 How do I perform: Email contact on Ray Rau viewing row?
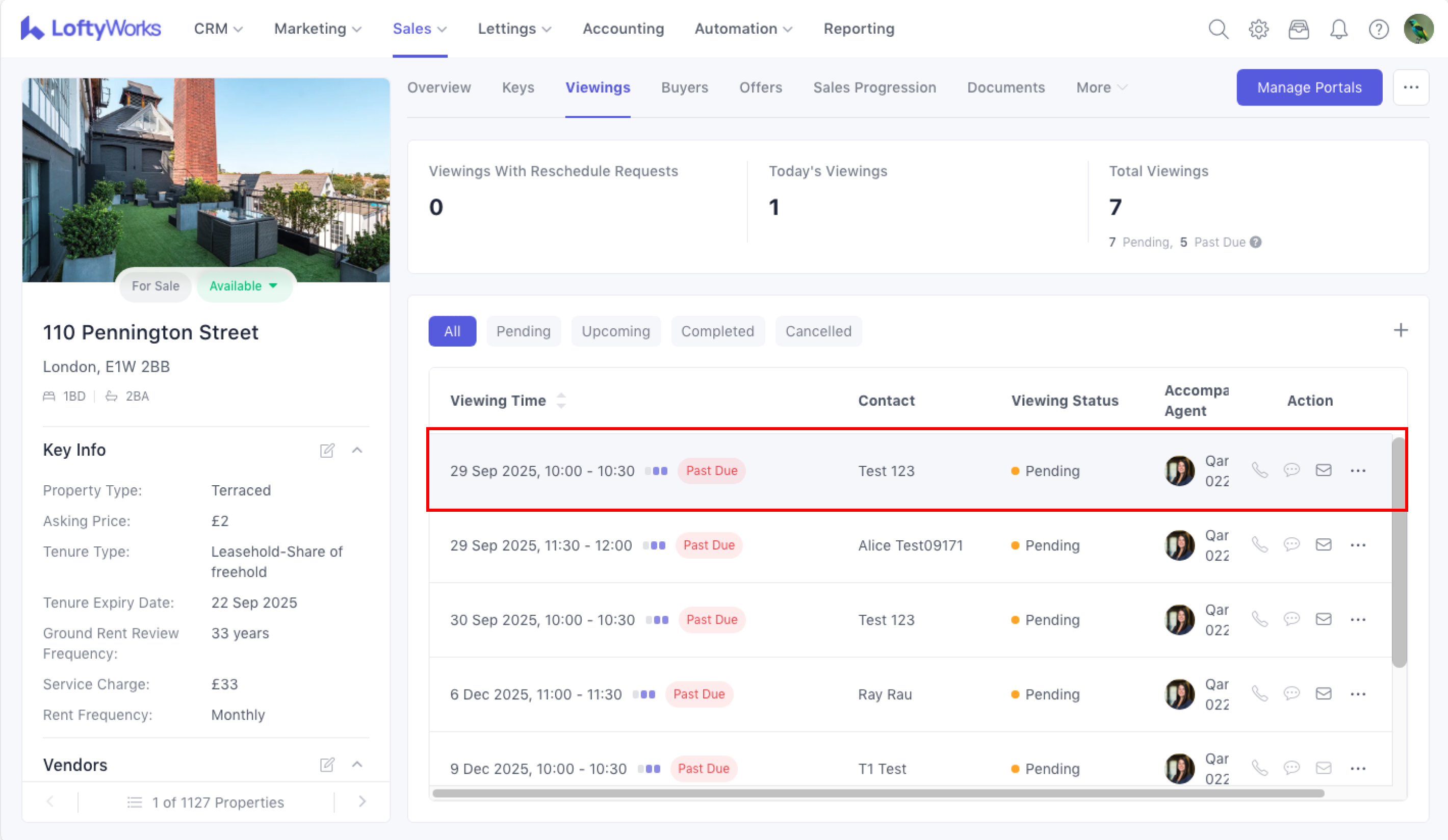tap(1323, 694)
